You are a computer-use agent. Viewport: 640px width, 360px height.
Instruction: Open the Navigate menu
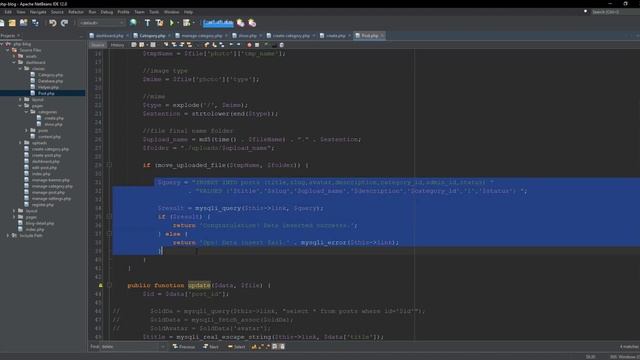pos(38,12)
